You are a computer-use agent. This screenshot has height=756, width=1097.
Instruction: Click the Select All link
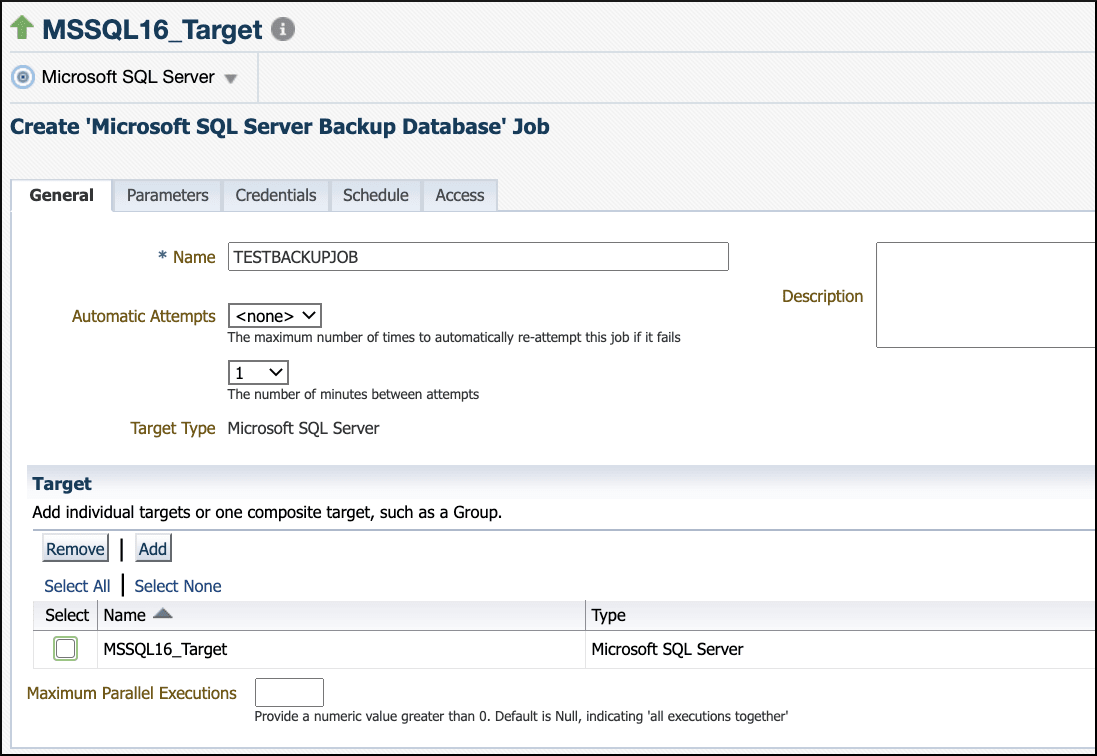pos(77,586)
